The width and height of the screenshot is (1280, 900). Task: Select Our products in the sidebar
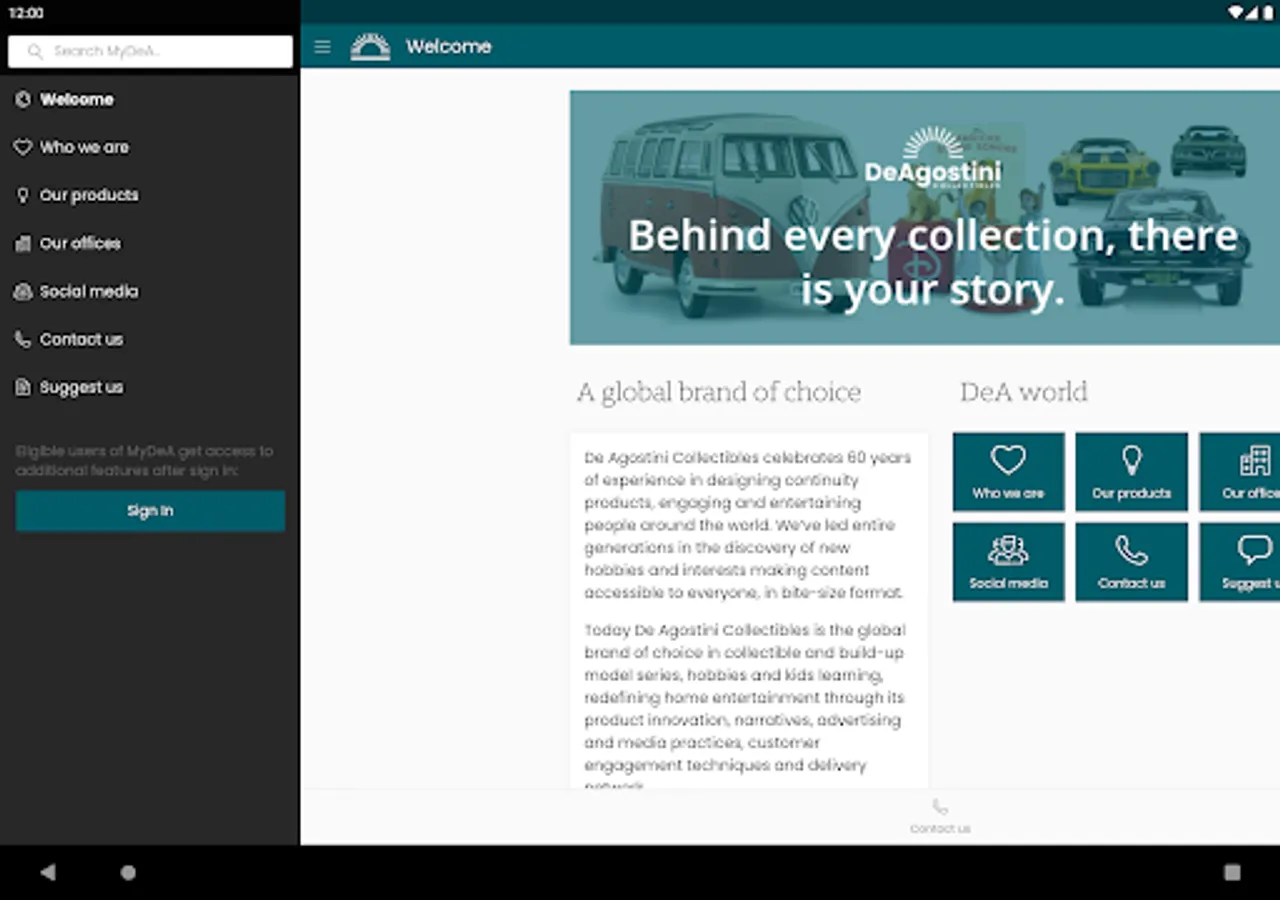[150, 195]
